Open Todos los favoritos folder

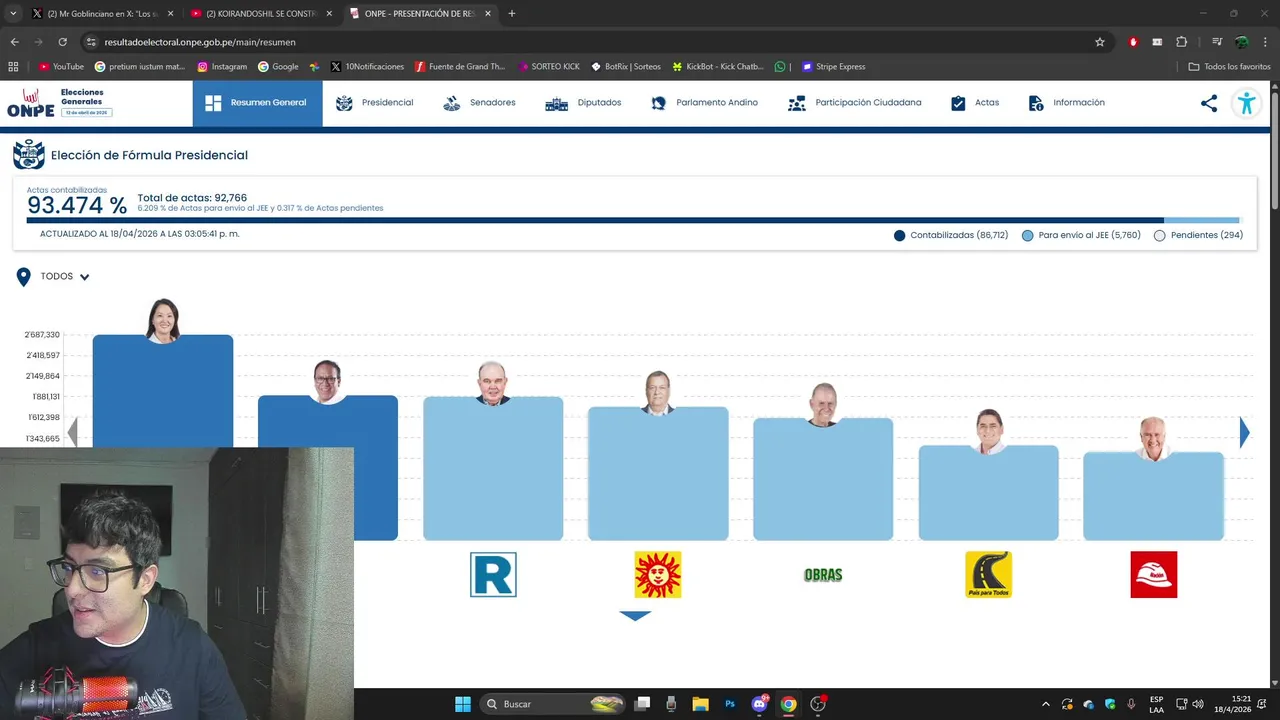click(1229, 67)
